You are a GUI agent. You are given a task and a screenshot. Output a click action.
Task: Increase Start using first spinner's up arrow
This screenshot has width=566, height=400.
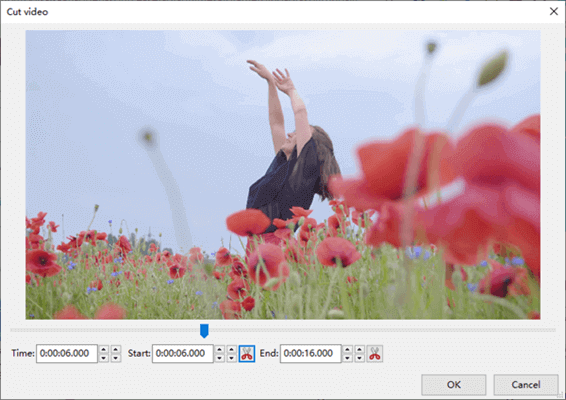[x=219, y=349]
